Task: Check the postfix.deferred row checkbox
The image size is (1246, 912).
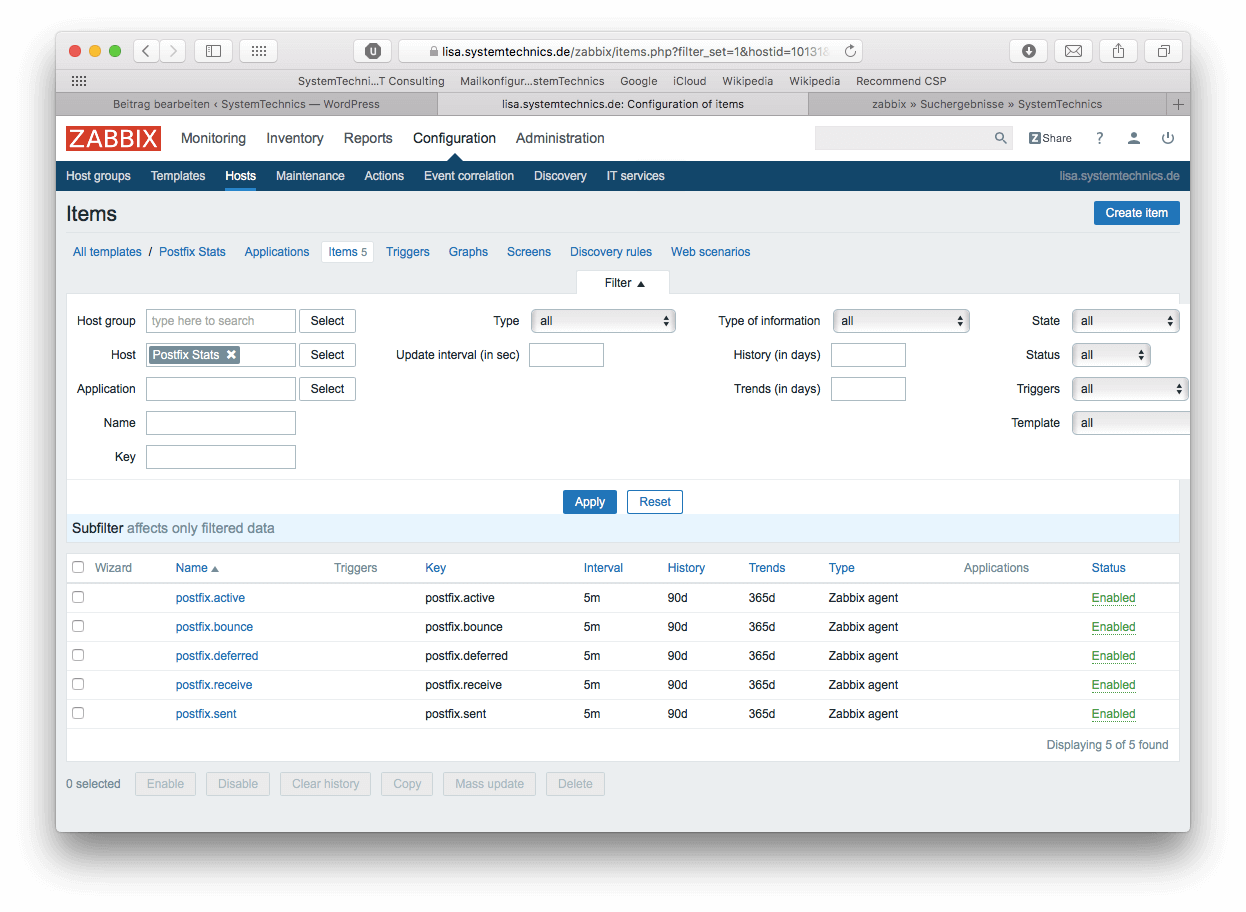Action: click(x=78, y=655)
